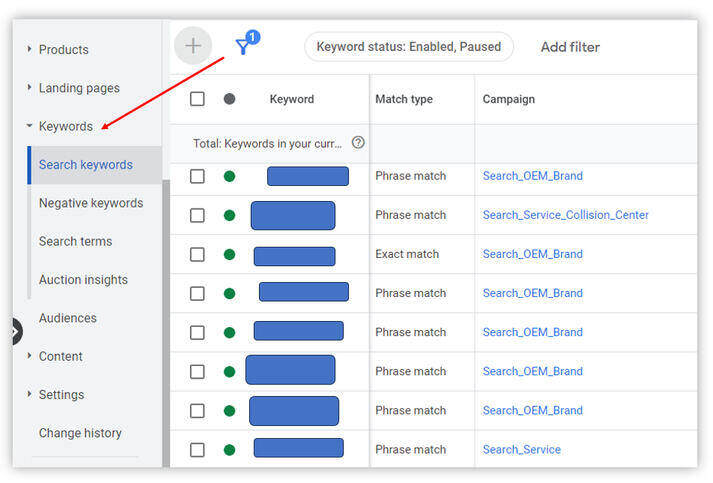Check the box for Search_Service_Collision_Center row
The image size is (713, 483).
coord(197,215)
